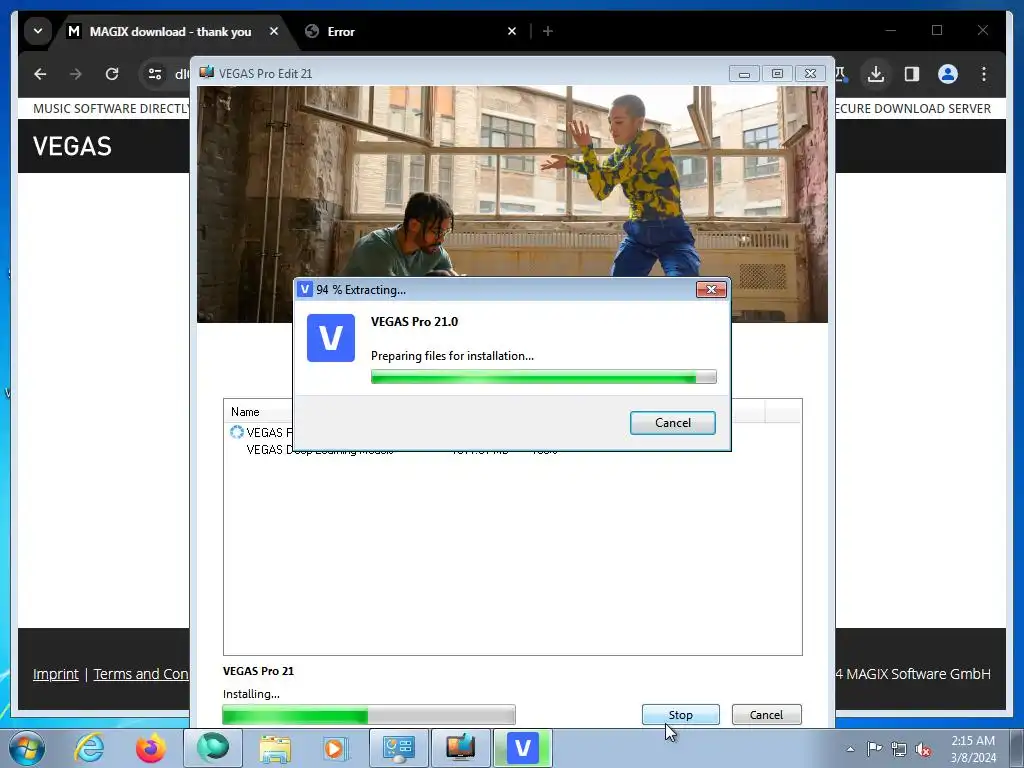Click the network tray icon
This screenshot has height=768, width=1024.
click(x=899, y=748)
